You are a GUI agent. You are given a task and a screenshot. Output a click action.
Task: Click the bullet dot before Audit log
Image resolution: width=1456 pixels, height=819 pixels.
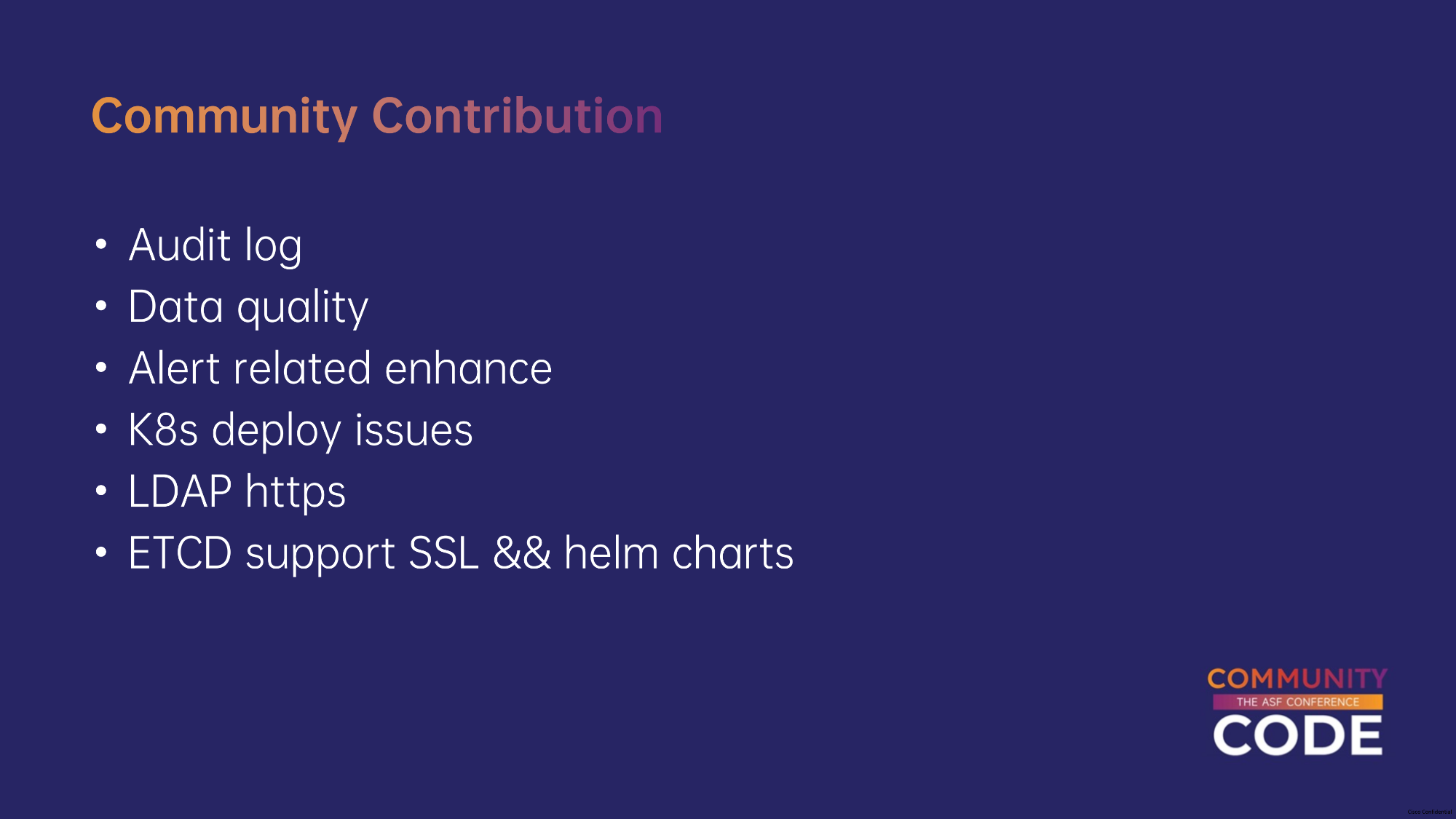coord(101,245)
